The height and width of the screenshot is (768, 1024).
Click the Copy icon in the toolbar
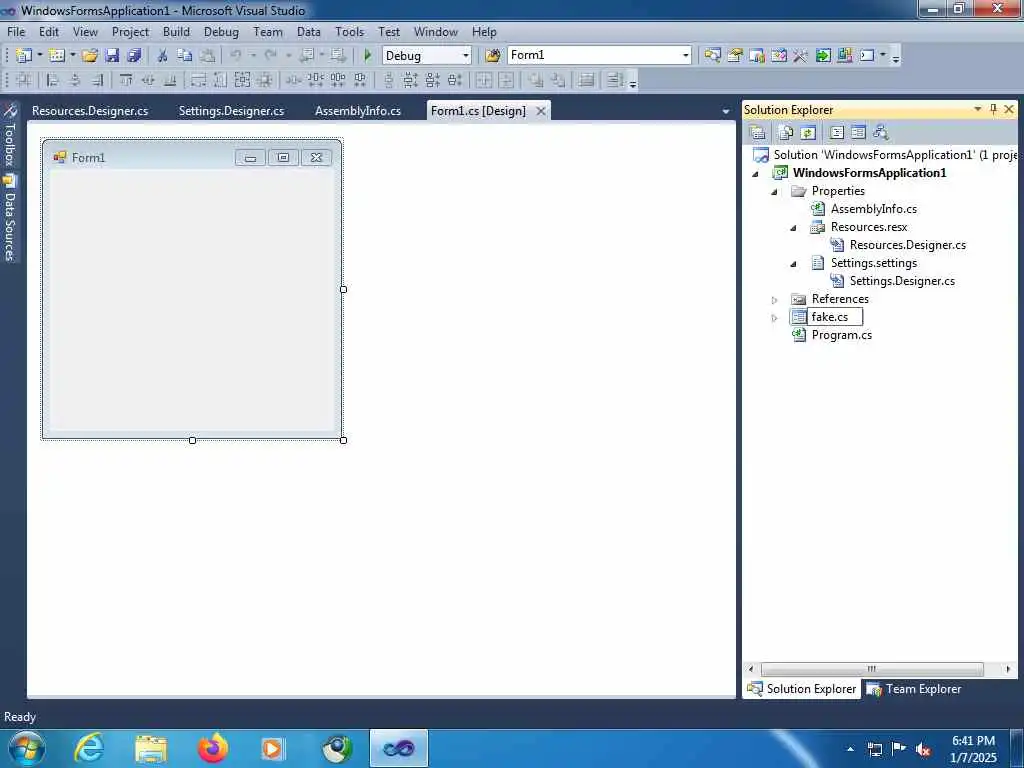[x=185, y=56]
